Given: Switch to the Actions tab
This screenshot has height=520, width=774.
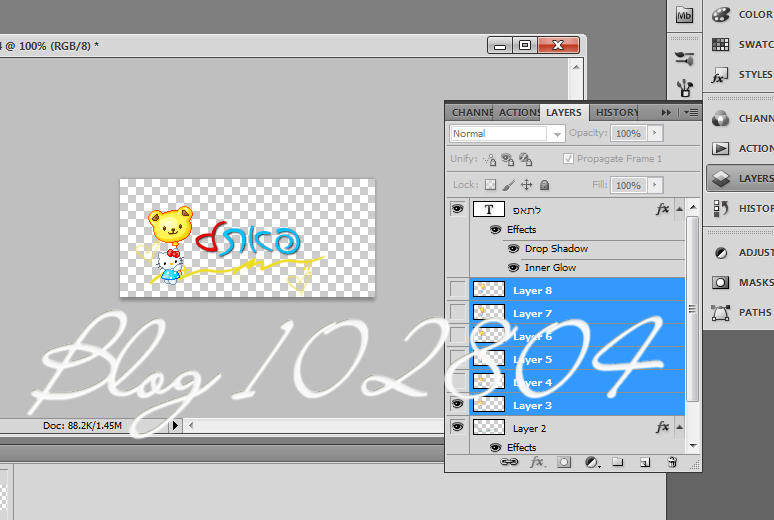Looking at the screenshot, I should 518,113.
